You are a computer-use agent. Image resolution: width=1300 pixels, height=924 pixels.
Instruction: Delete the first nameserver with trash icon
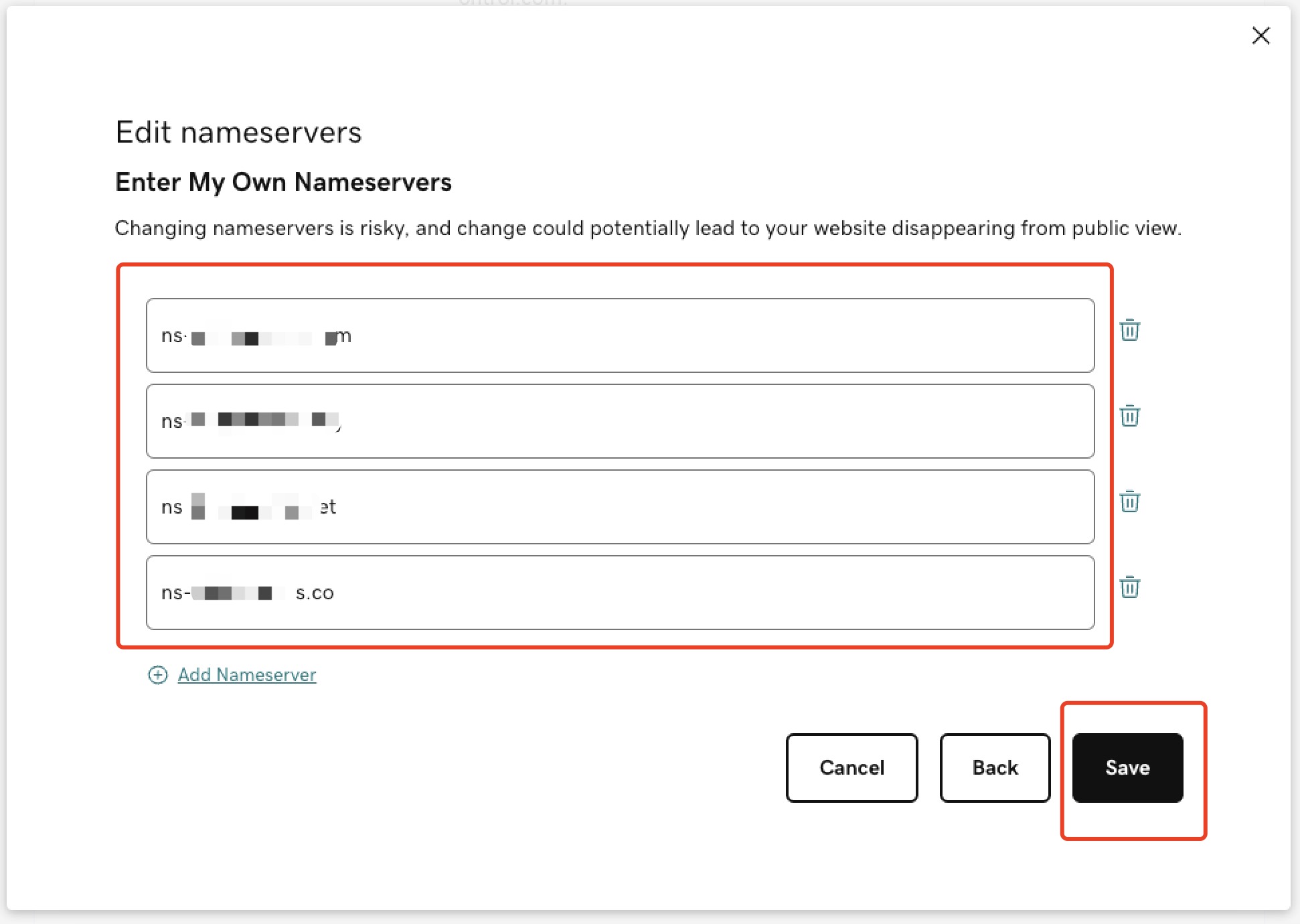pos(1129,330)
